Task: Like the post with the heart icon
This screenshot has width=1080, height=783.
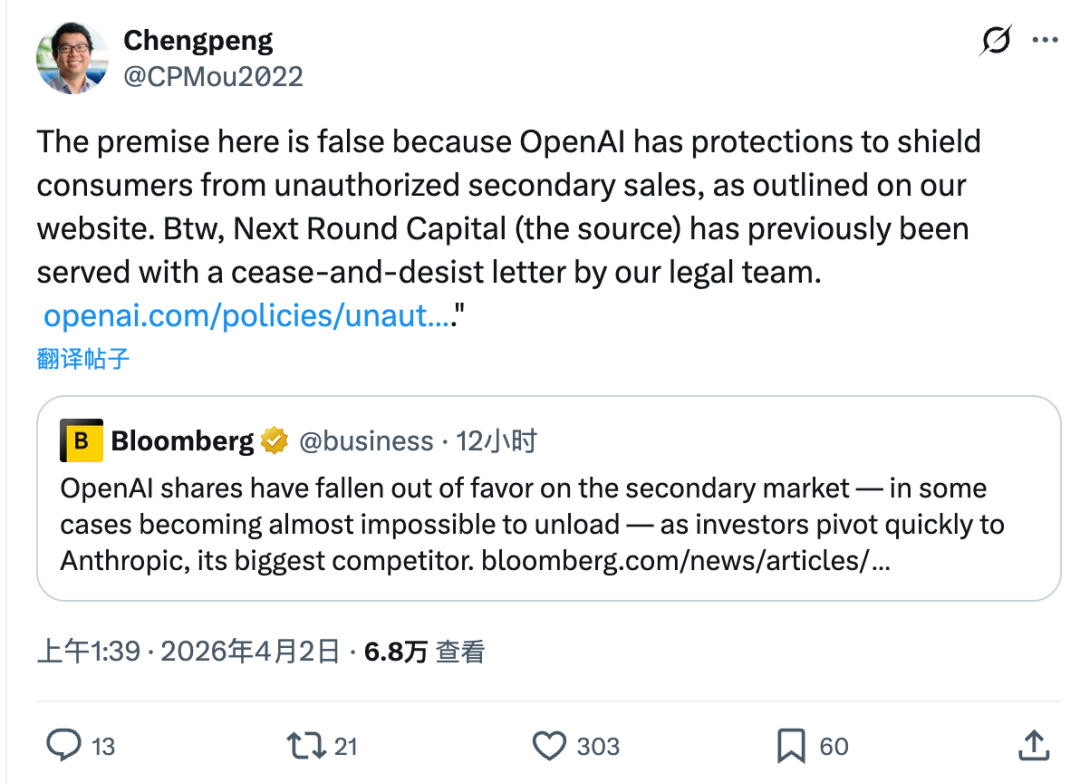Action: tap(549, 744)
